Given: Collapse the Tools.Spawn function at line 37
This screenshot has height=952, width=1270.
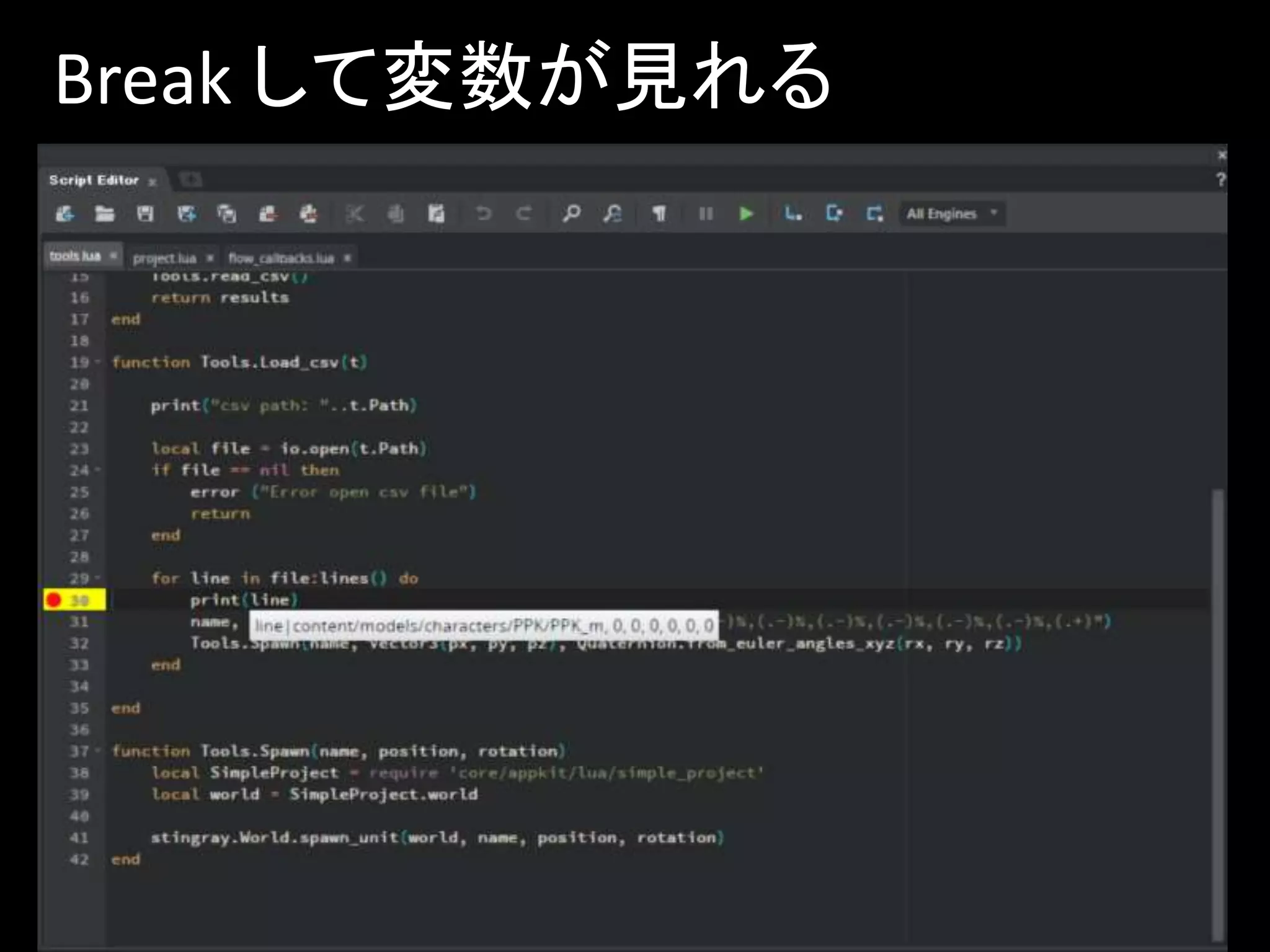Looking at the screenshot, I should point(97,751).
